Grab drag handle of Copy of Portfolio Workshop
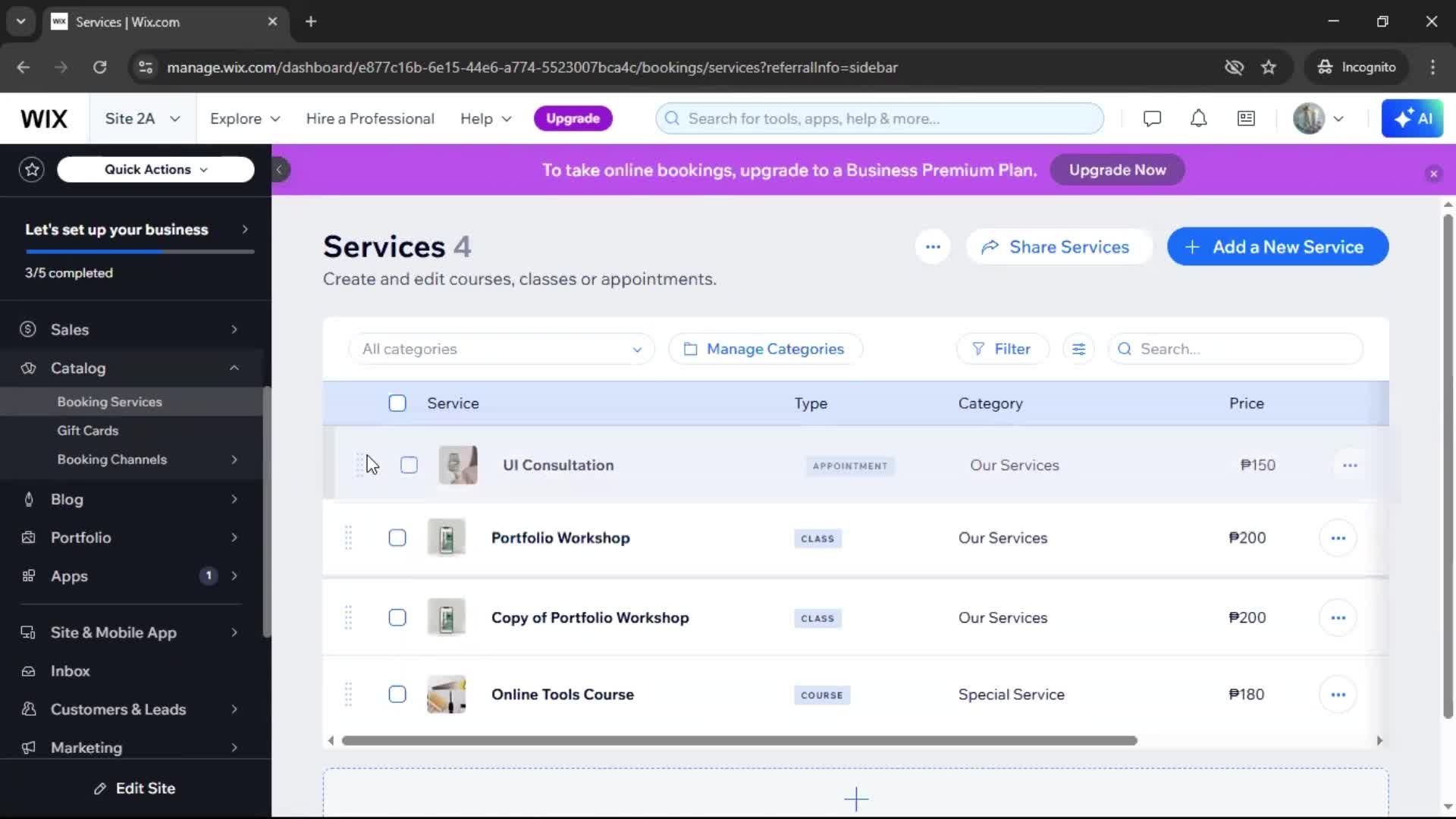 tap(348, 618)
